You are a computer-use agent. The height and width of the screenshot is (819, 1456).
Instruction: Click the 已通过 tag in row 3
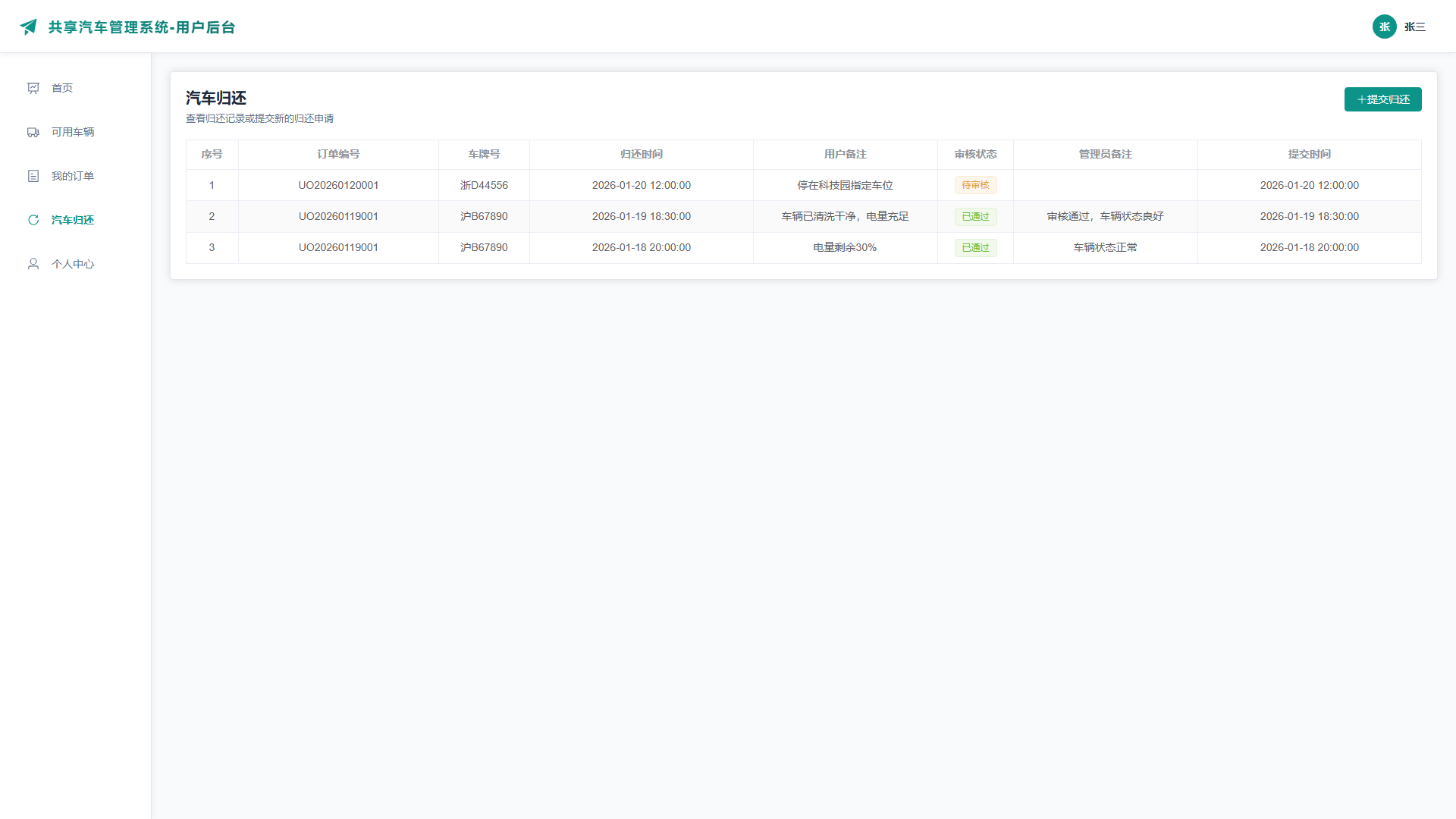[x=976, y=247]
